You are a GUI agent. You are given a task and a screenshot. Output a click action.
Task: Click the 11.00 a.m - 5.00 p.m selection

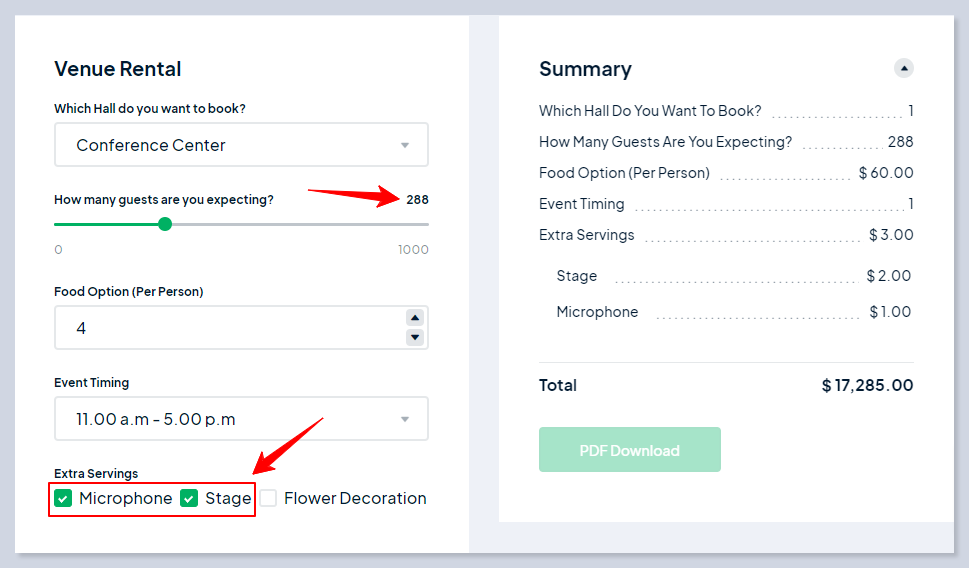click(x=156, y=420)
